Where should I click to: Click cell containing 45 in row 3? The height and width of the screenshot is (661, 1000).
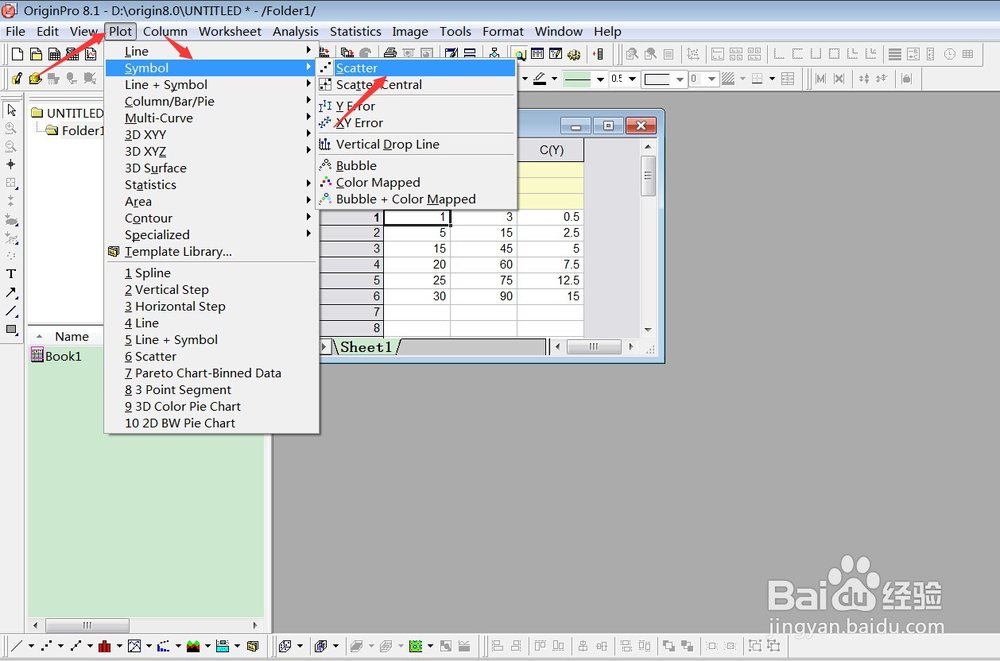pyautogui.click(x=484, y=249)
